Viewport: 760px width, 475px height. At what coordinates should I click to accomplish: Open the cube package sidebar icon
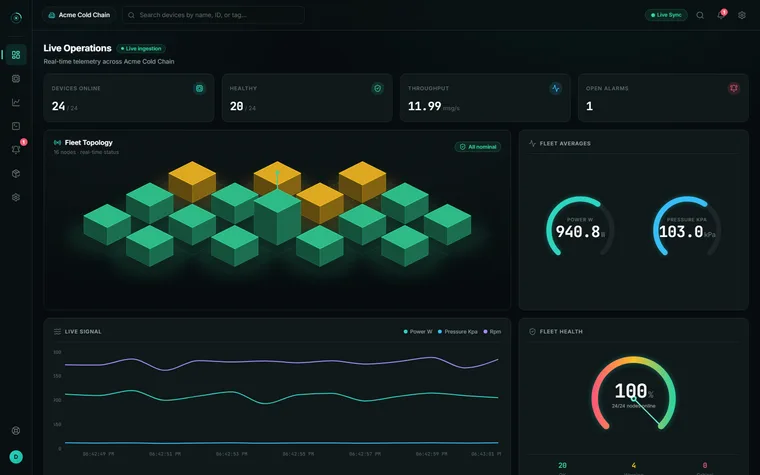pos(16,174)
